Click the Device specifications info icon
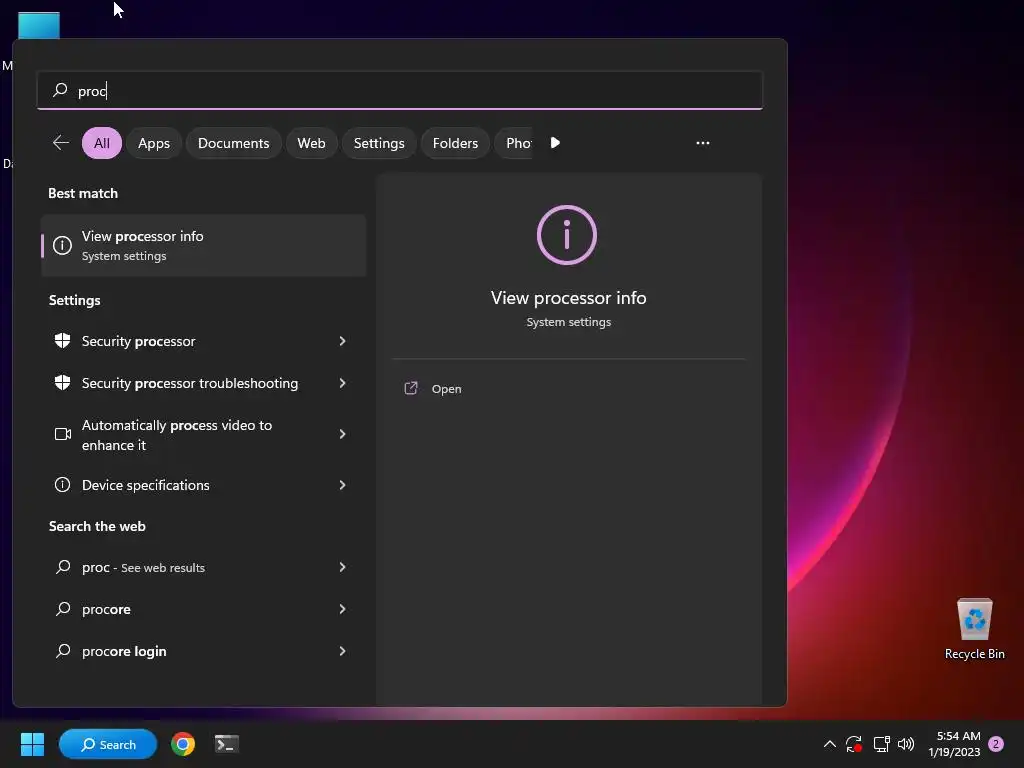Image resolution: width=1024 pixels, height=768 pixels. (x=63, y=485)
